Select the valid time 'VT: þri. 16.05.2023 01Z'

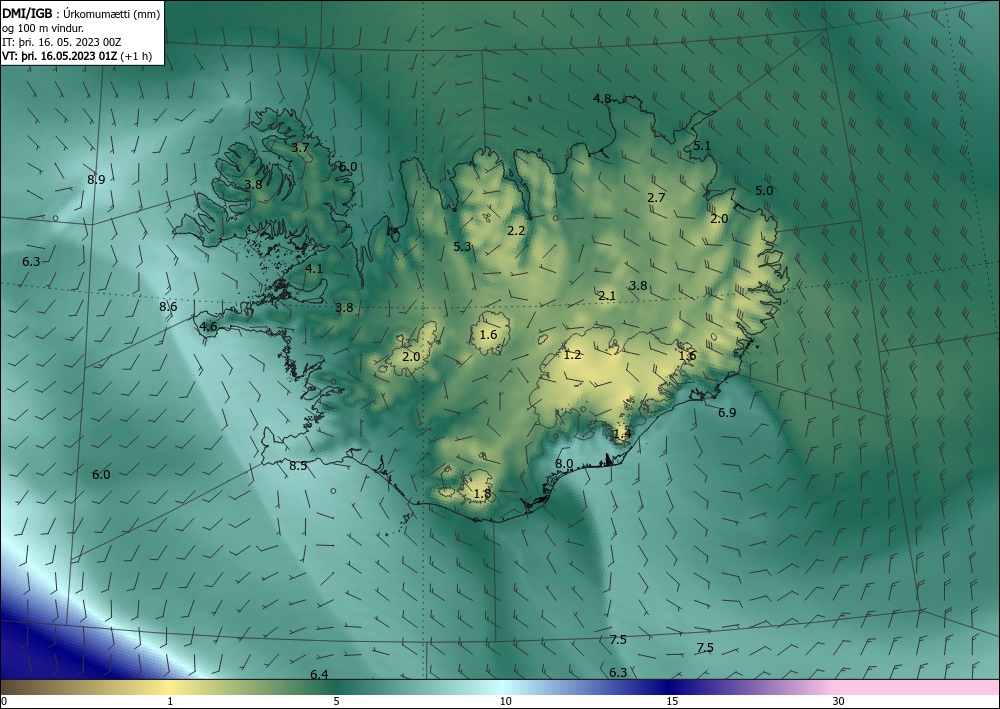point(59,56)
